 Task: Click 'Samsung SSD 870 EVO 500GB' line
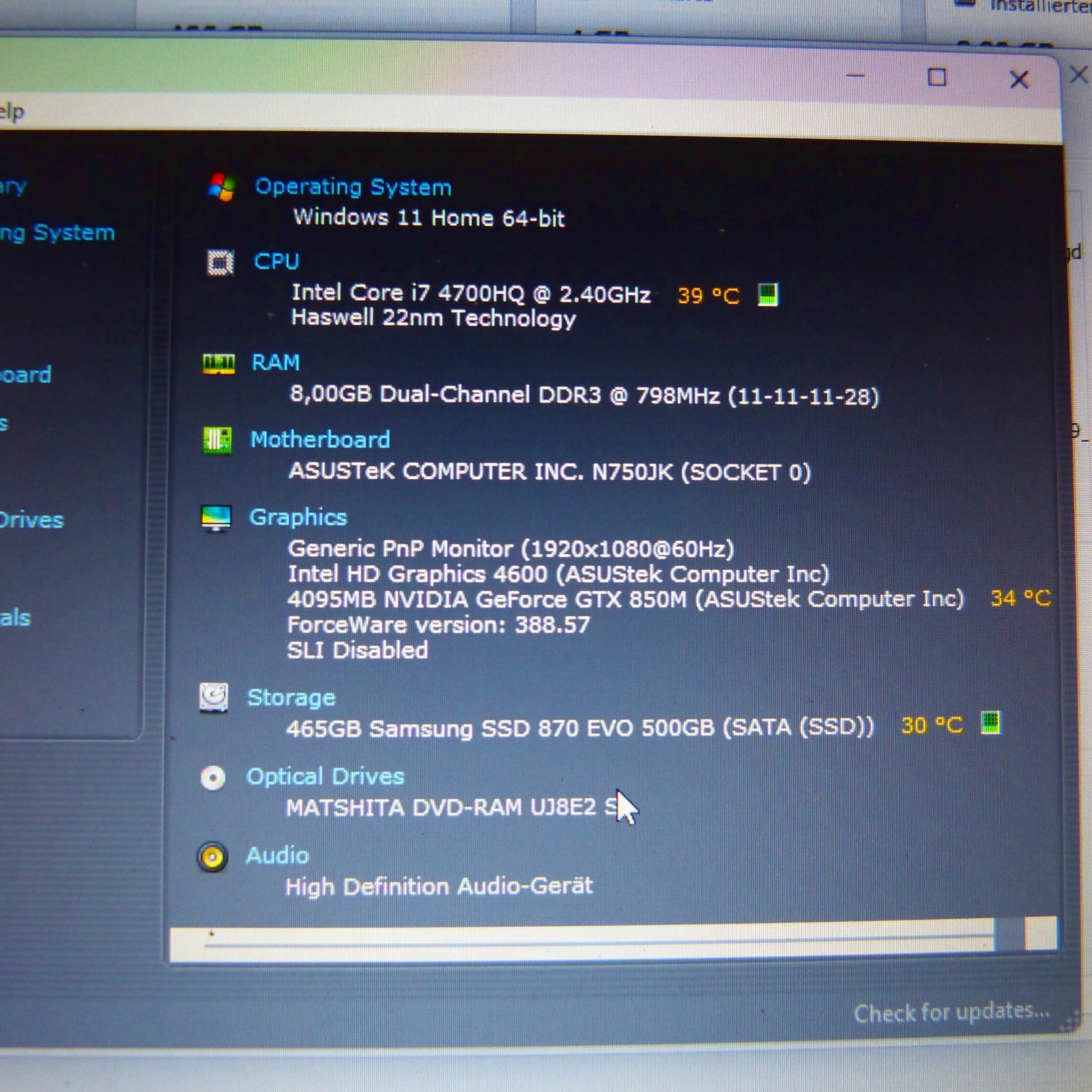pyautogui.click(x=579, y=728)
